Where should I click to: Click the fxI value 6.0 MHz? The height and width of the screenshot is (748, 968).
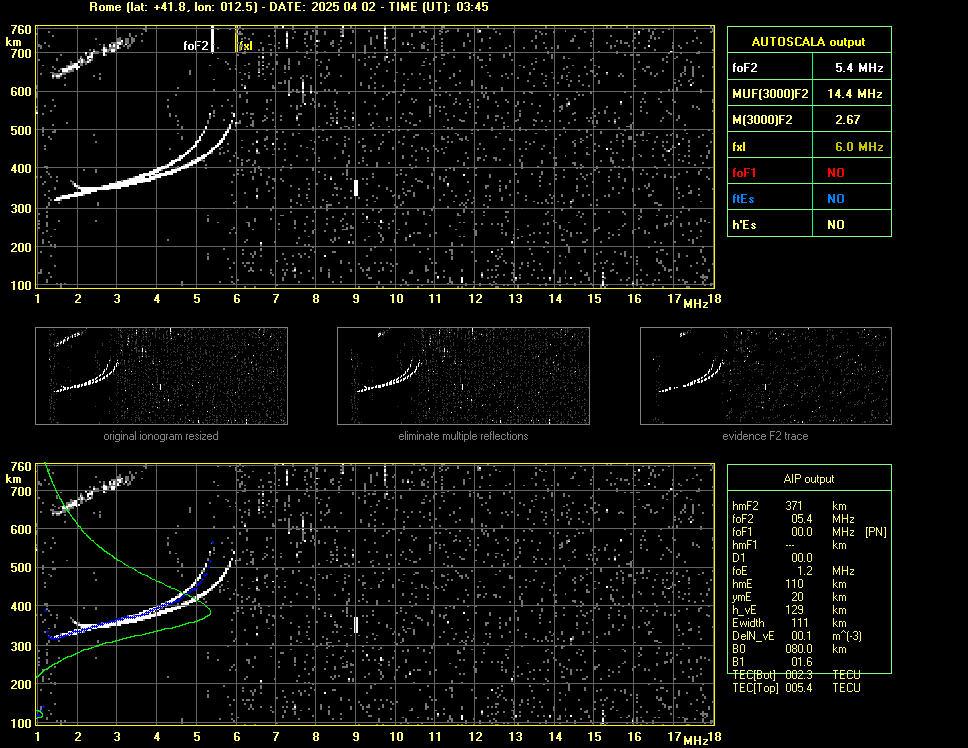(x=859, y=147)
